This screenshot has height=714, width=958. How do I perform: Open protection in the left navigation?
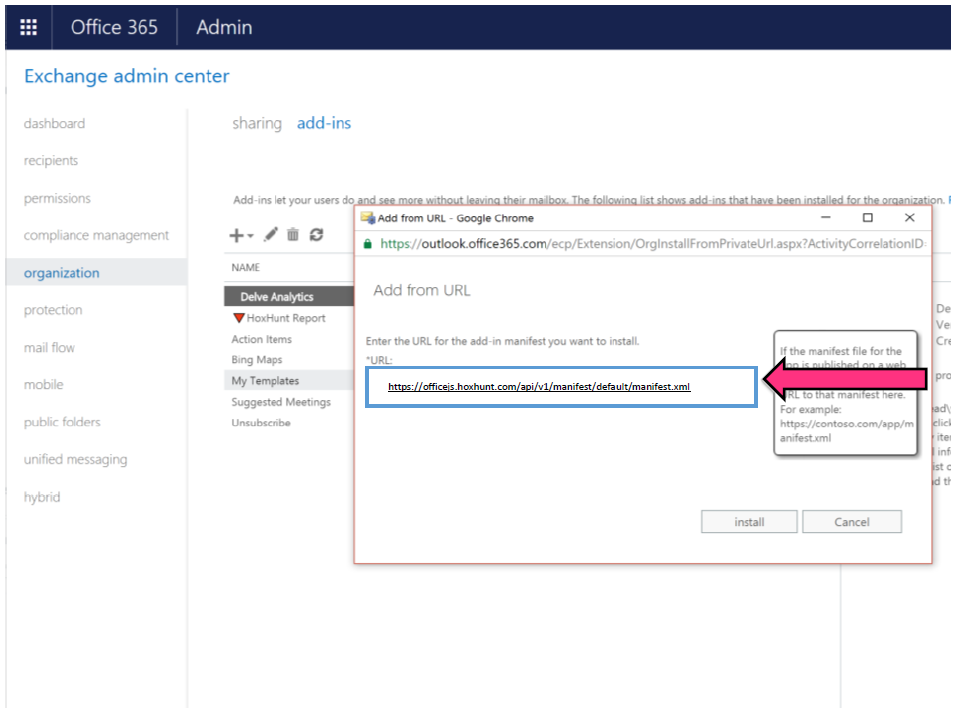[x=53, y=310]
